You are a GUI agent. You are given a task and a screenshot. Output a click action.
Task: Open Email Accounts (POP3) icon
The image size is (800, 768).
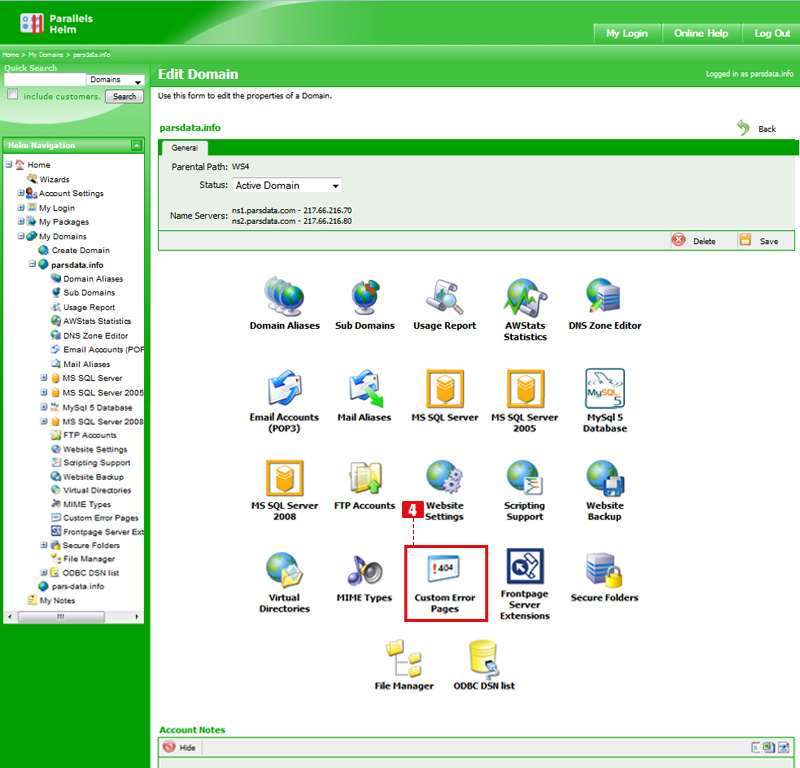[285, 388]
